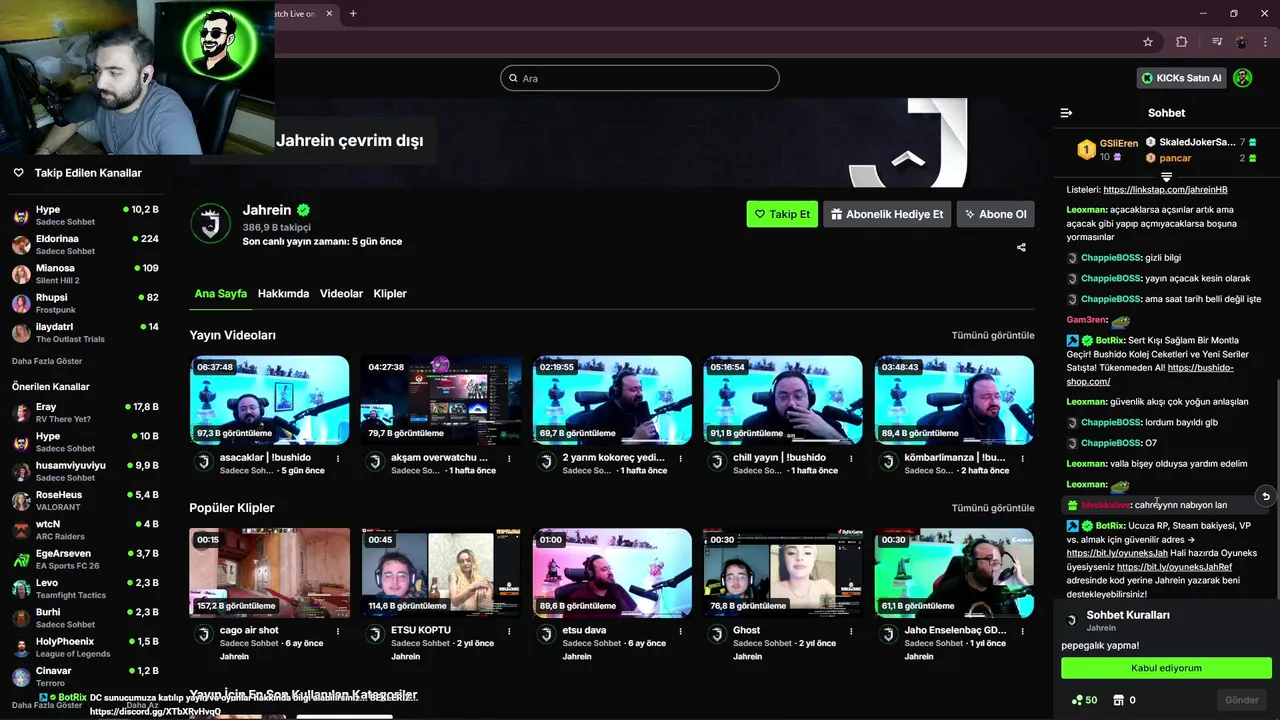Click the heart icon beside Takip Edilen Kanallar
Image resolution: width=1280 pixels, height=720 pixels.
point(18,173)
